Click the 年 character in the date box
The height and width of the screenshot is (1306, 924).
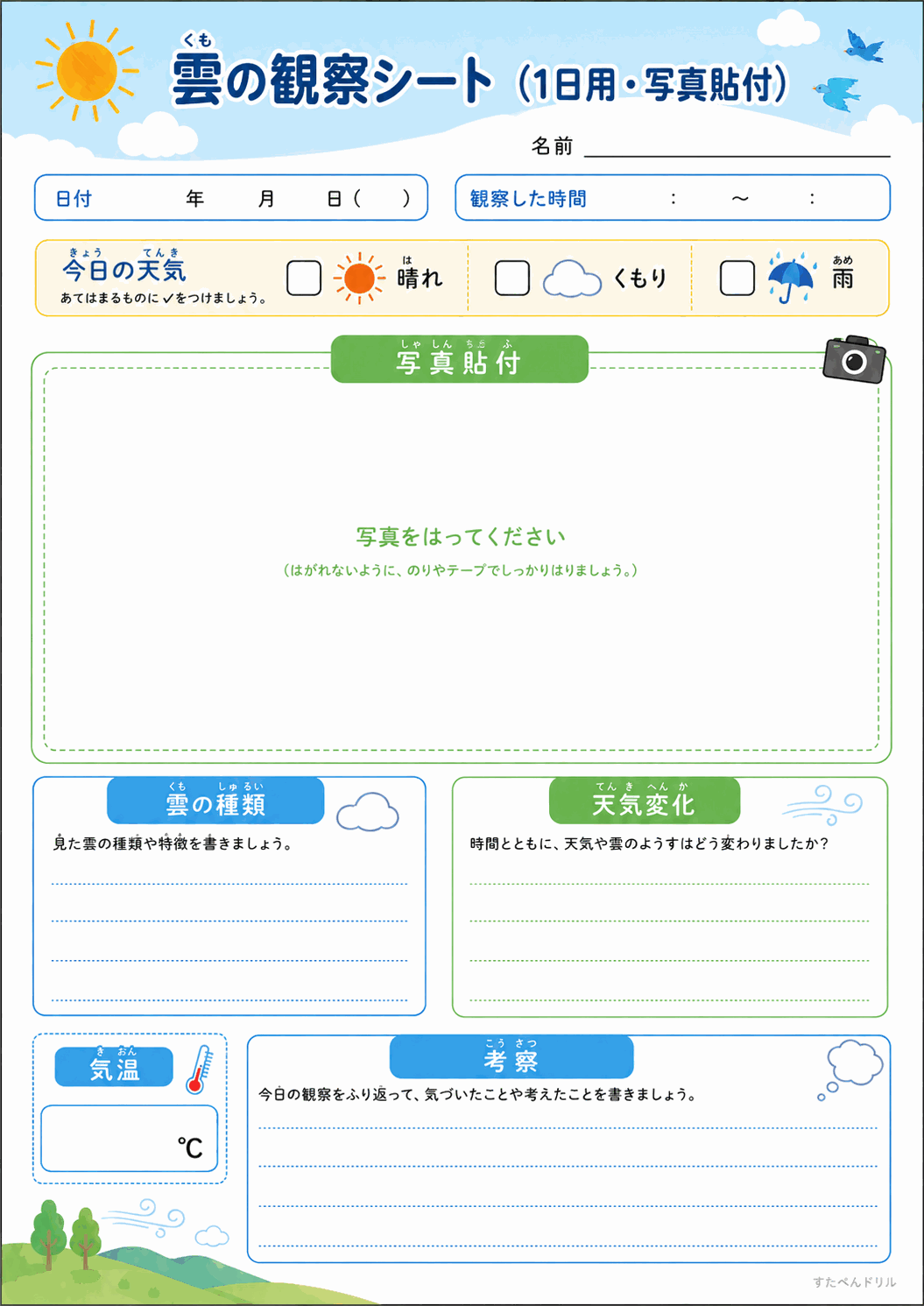[x=195, y=199]
